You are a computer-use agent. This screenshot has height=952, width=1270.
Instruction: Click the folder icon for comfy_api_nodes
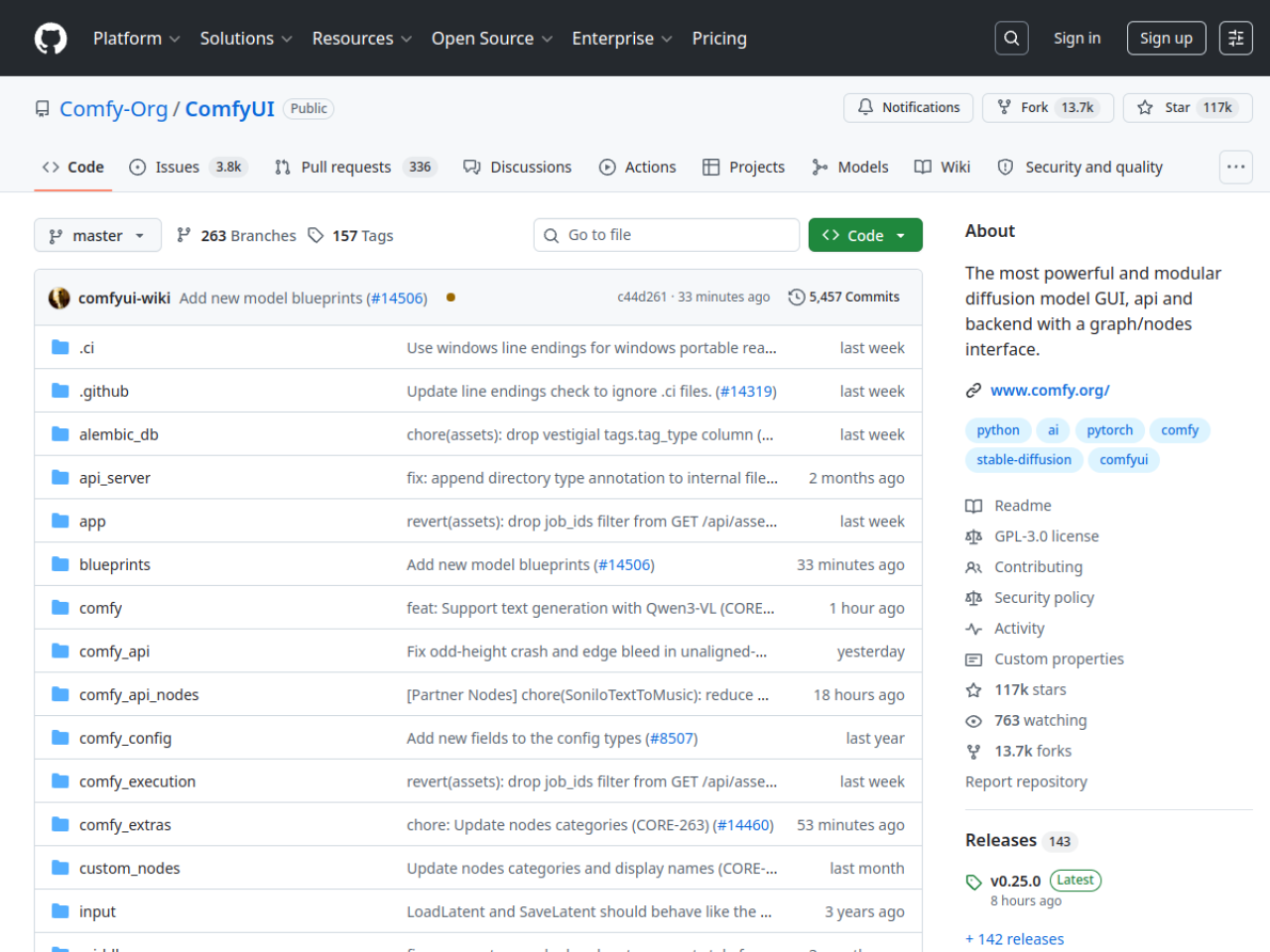pyautogui.click(x=61, y=694)
